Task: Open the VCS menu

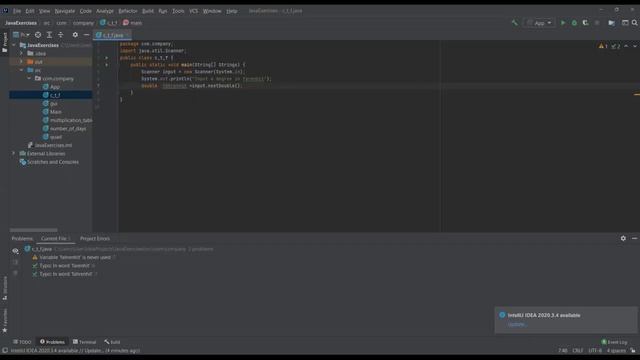Action: pyautogui.click(x=193, y=11)
